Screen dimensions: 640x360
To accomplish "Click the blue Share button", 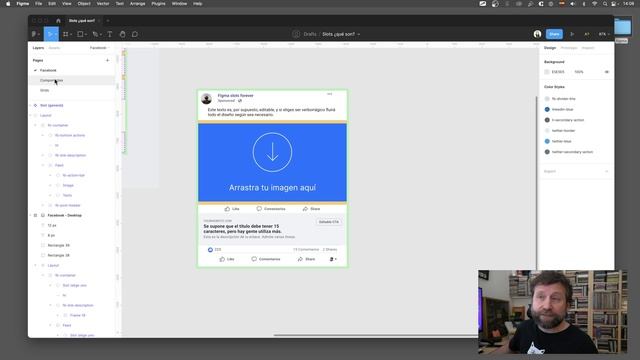I will click(x=554, y=34).
